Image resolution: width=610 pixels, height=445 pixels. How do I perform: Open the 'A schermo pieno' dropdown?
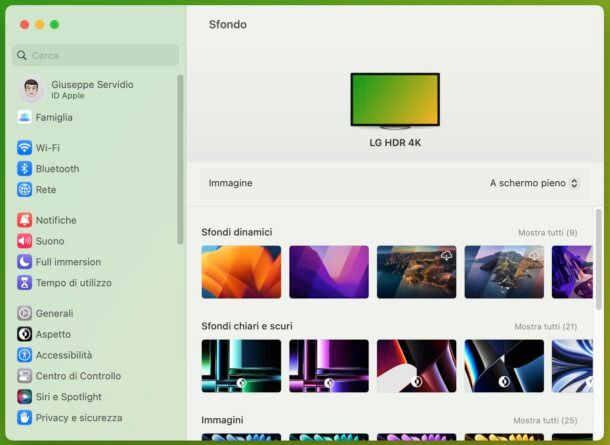click(x=535, y=183)
